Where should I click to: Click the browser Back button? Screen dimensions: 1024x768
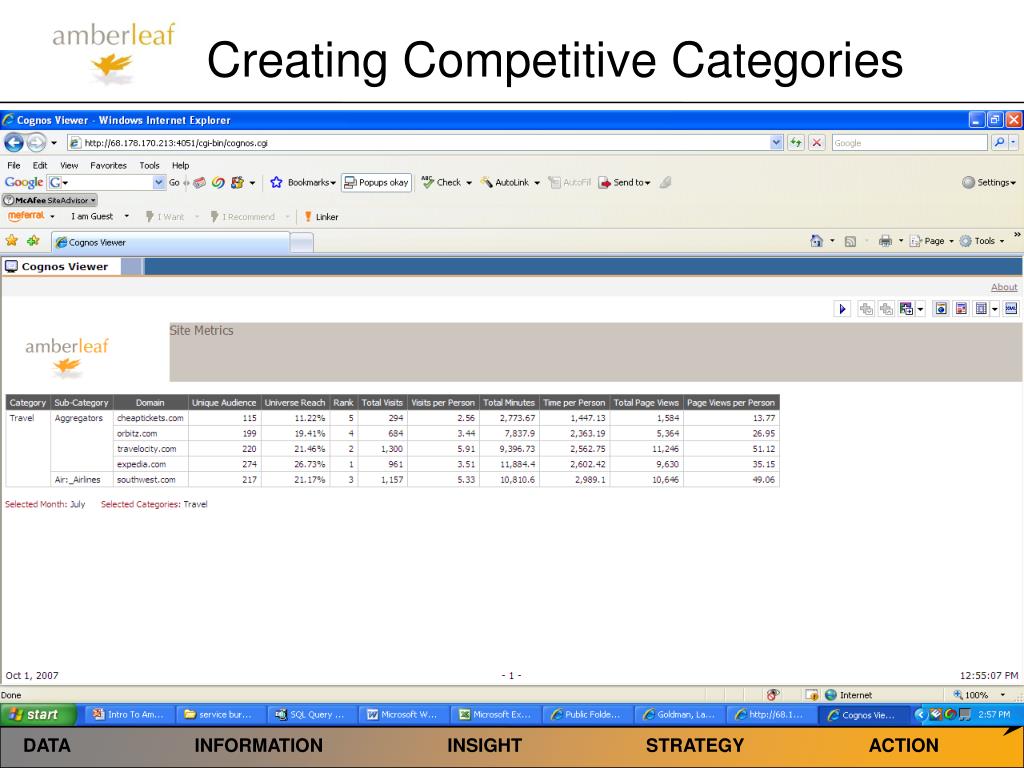click(x=14, y=142)
